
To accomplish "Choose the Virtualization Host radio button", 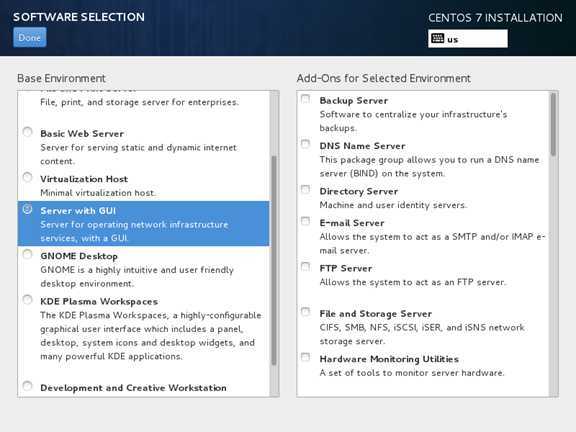I will (x=28, y=177).
